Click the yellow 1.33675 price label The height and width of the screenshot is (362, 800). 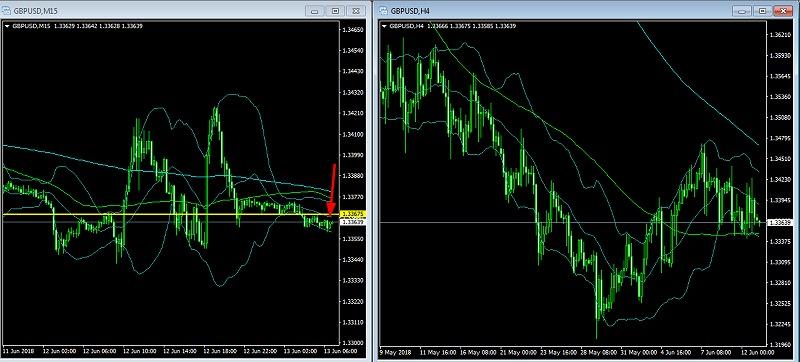[x=353, y=214]
